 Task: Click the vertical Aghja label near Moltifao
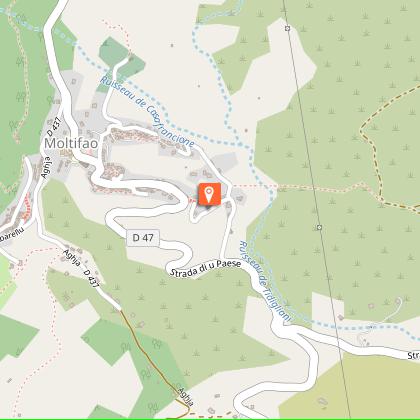click(x=46, y=167)
